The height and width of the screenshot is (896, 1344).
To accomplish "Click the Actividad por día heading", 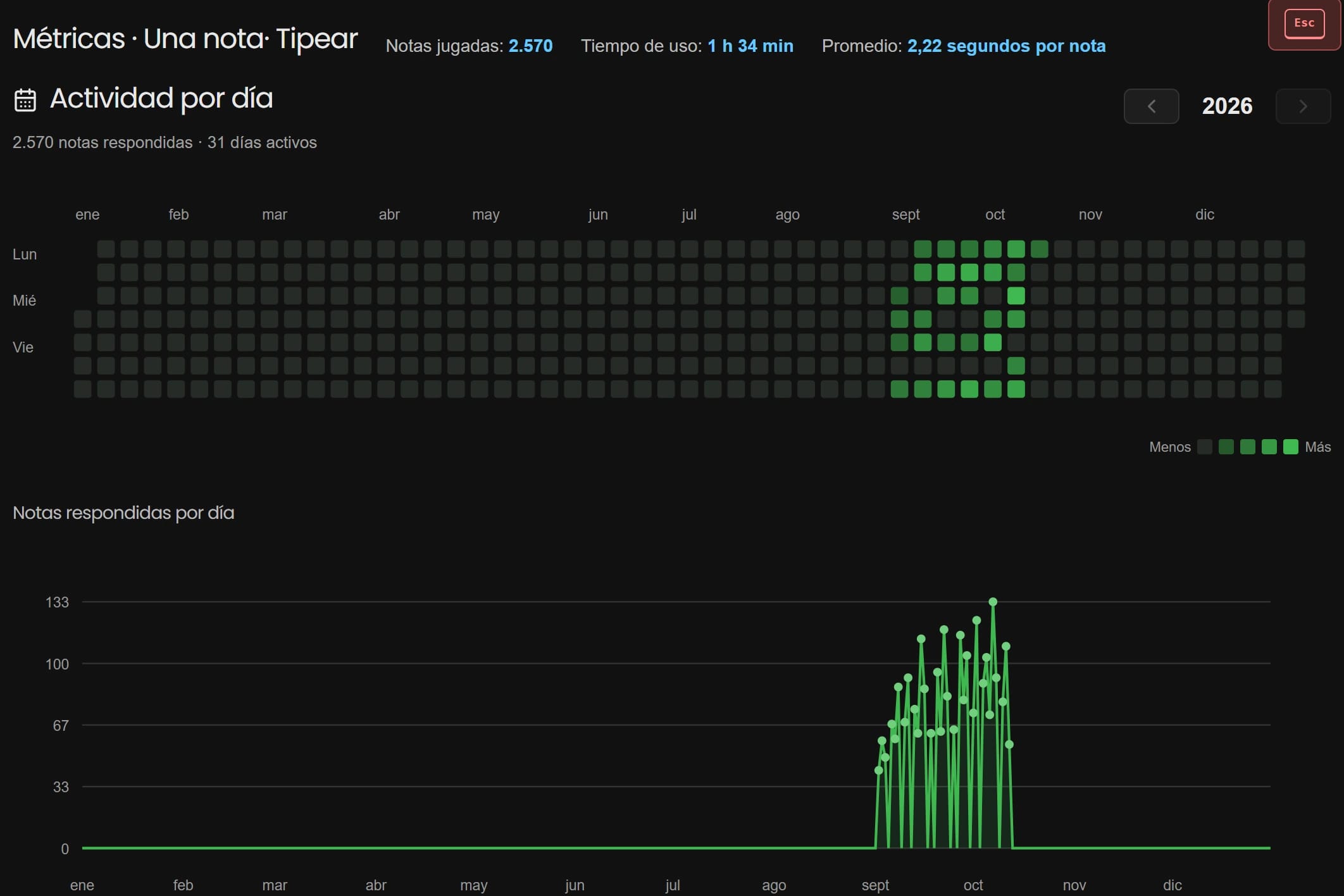I will 161,99.
